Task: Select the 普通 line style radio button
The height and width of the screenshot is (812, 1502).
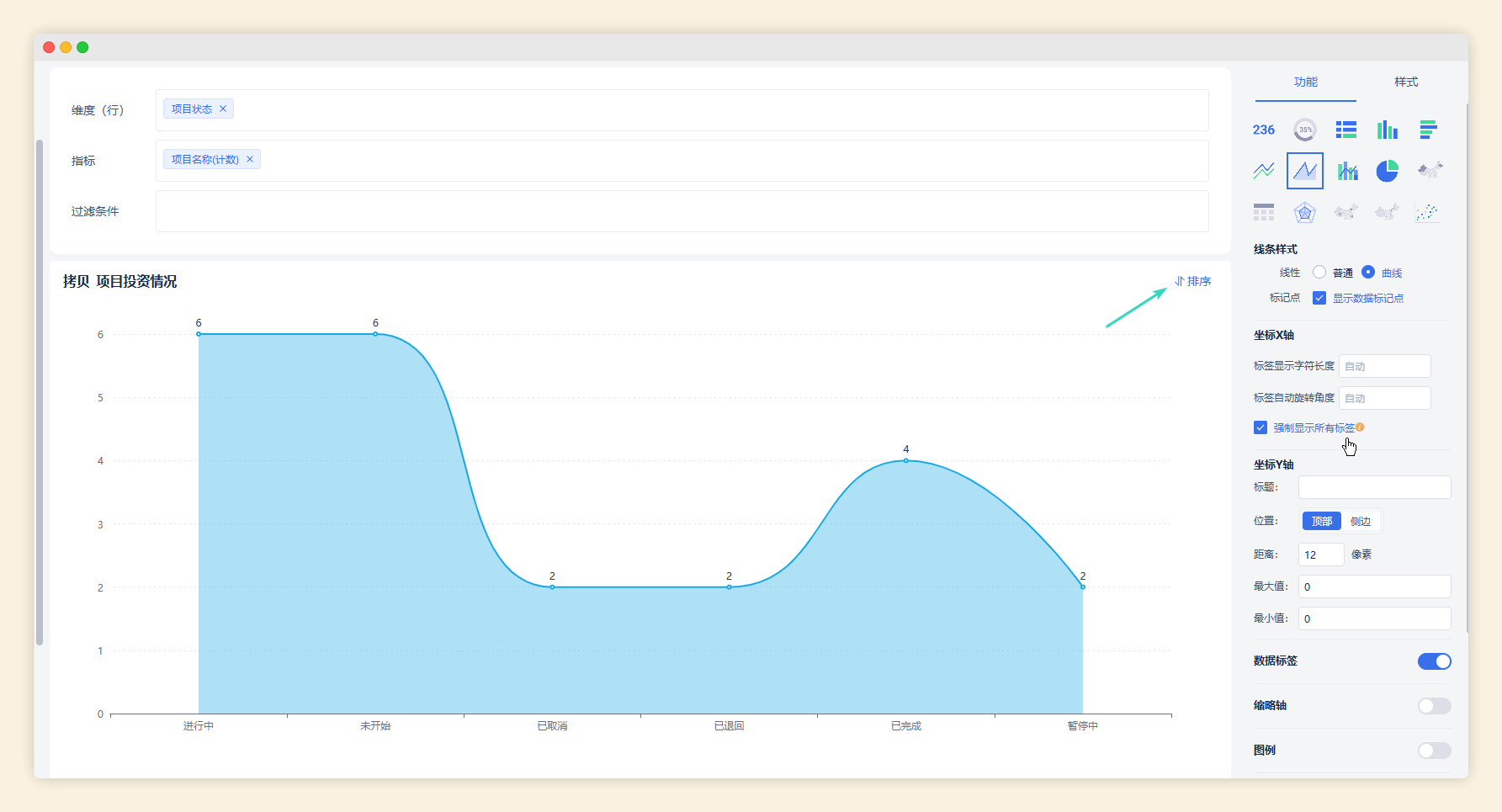Action: point(1319,272)
